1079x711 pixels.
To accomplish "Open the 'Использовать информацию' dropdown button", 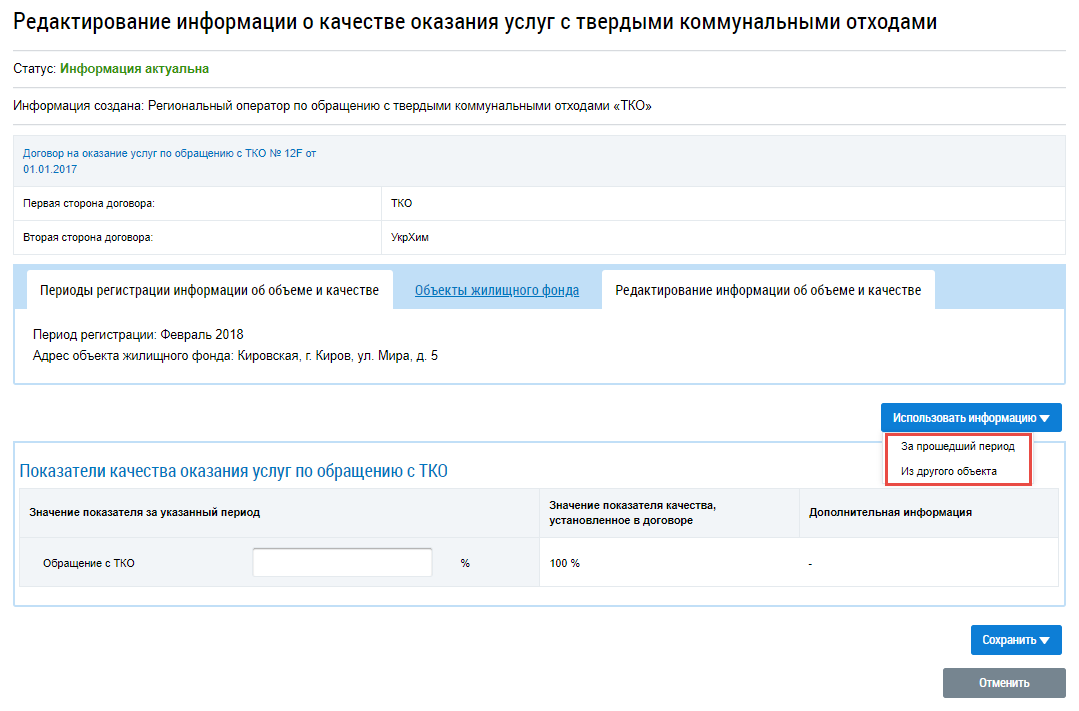I will click(970, 418).
